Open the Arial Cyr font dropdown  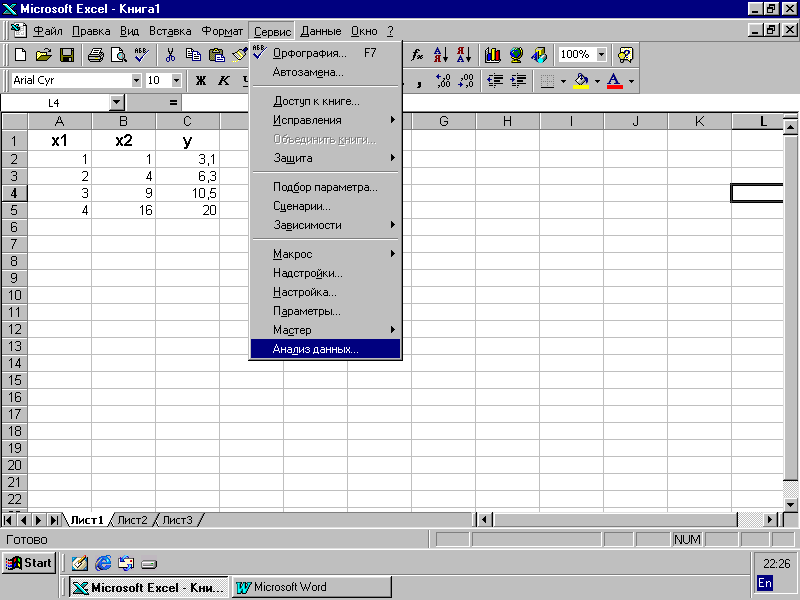[136, 80]
